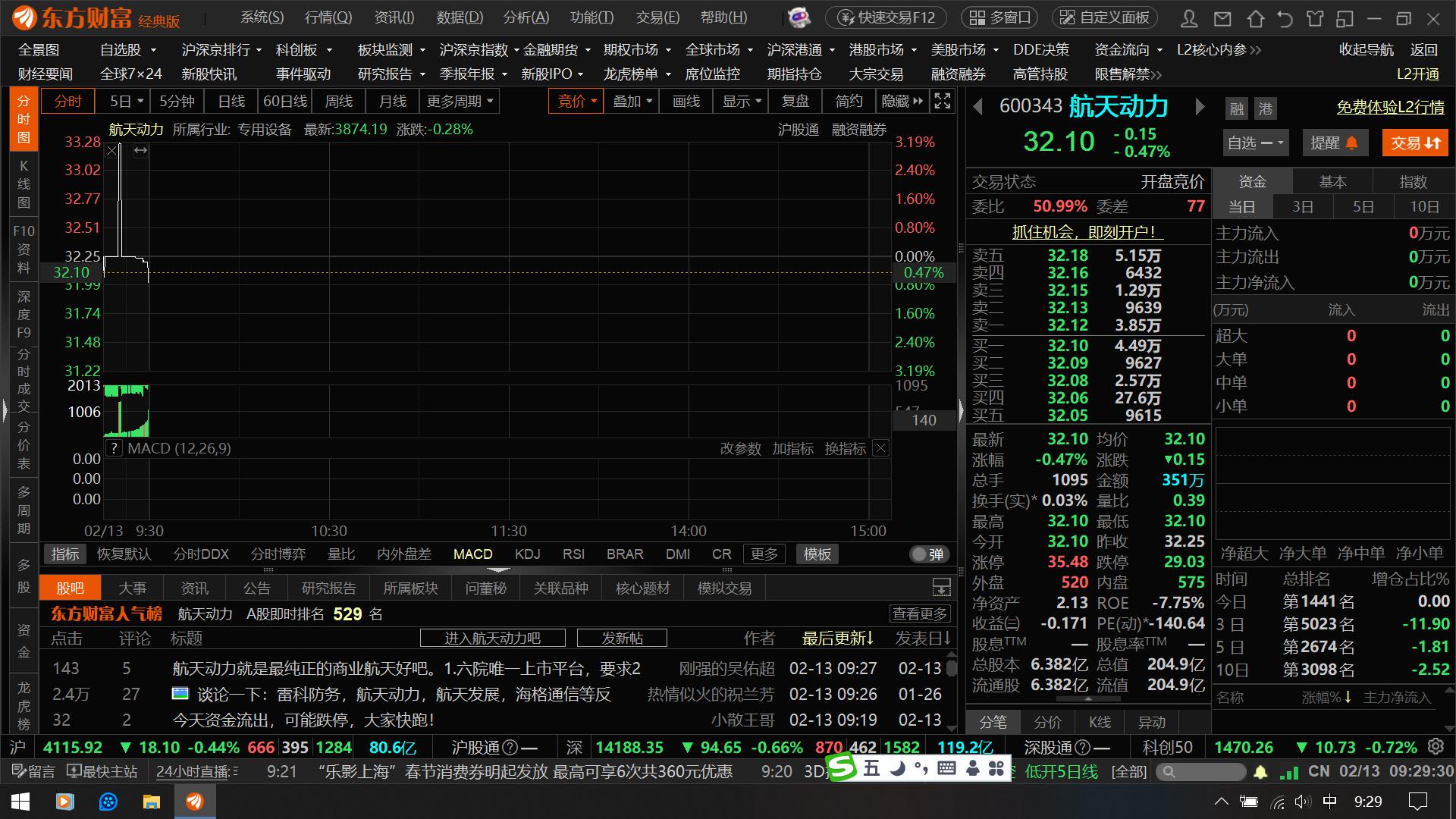
Task: Open the 竞价 dropdown
Action: tap(576, 101)
